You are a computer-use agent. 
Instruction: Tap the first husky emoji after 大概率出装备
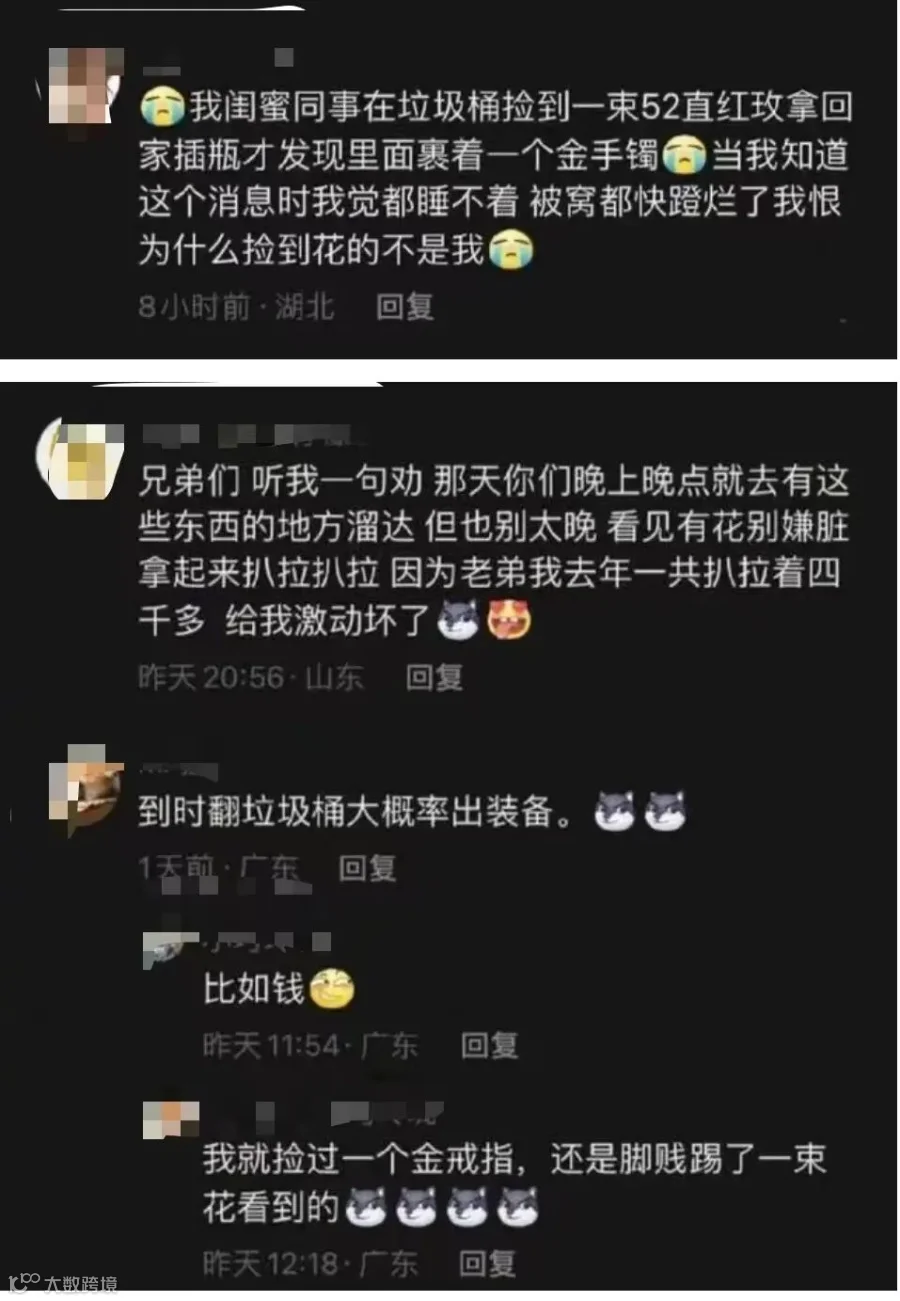[x=615, y=812]
